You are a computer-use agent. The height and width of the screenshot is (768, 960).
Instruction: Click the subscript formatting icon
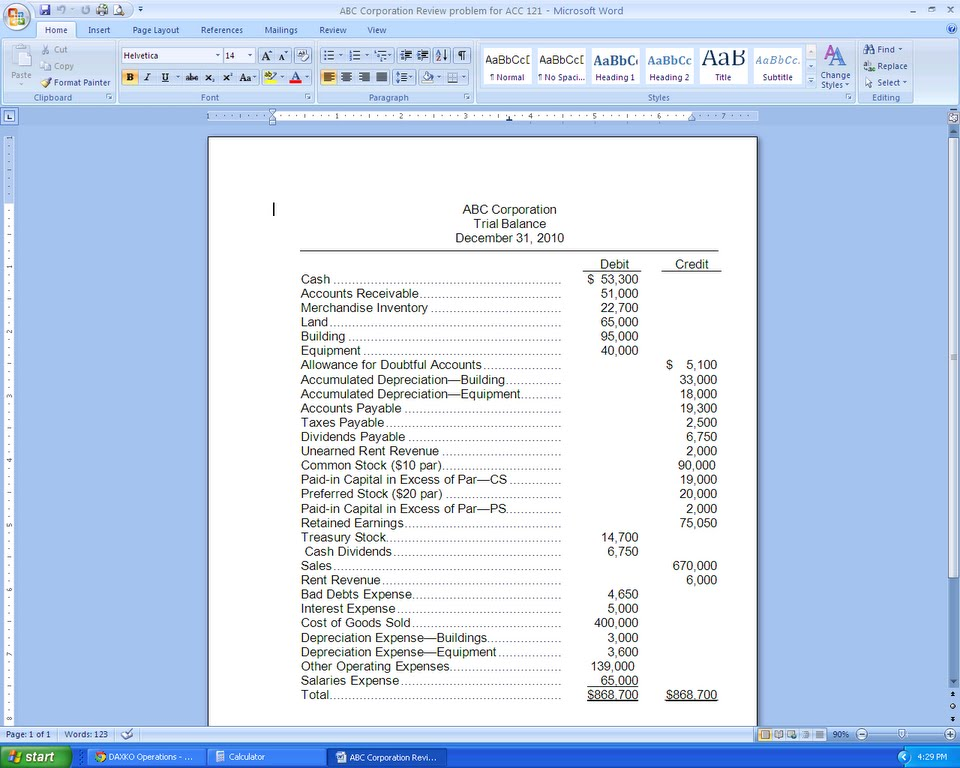click(x=208, y=78)
